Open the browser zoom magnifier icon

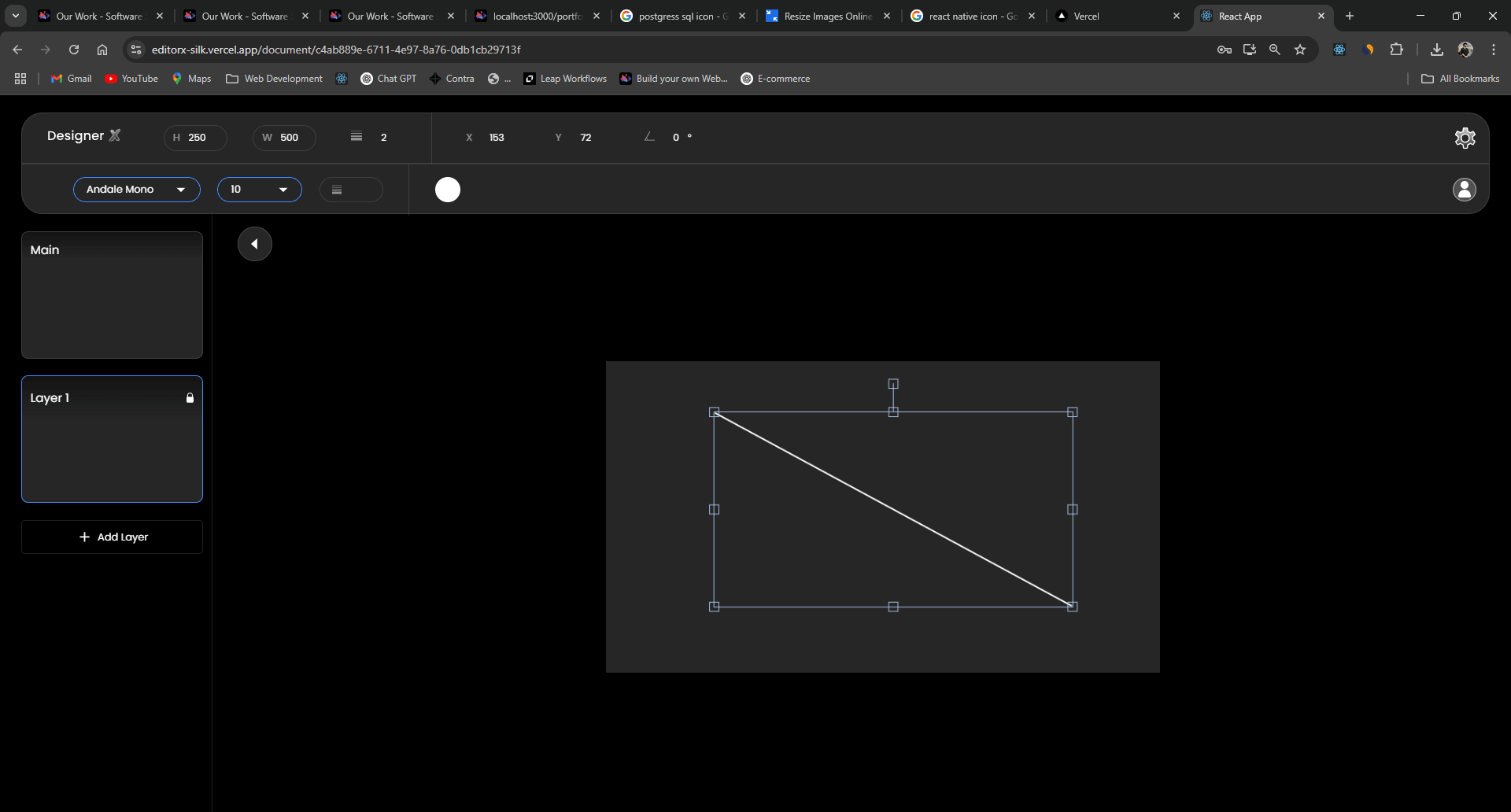pos(1275,50)
